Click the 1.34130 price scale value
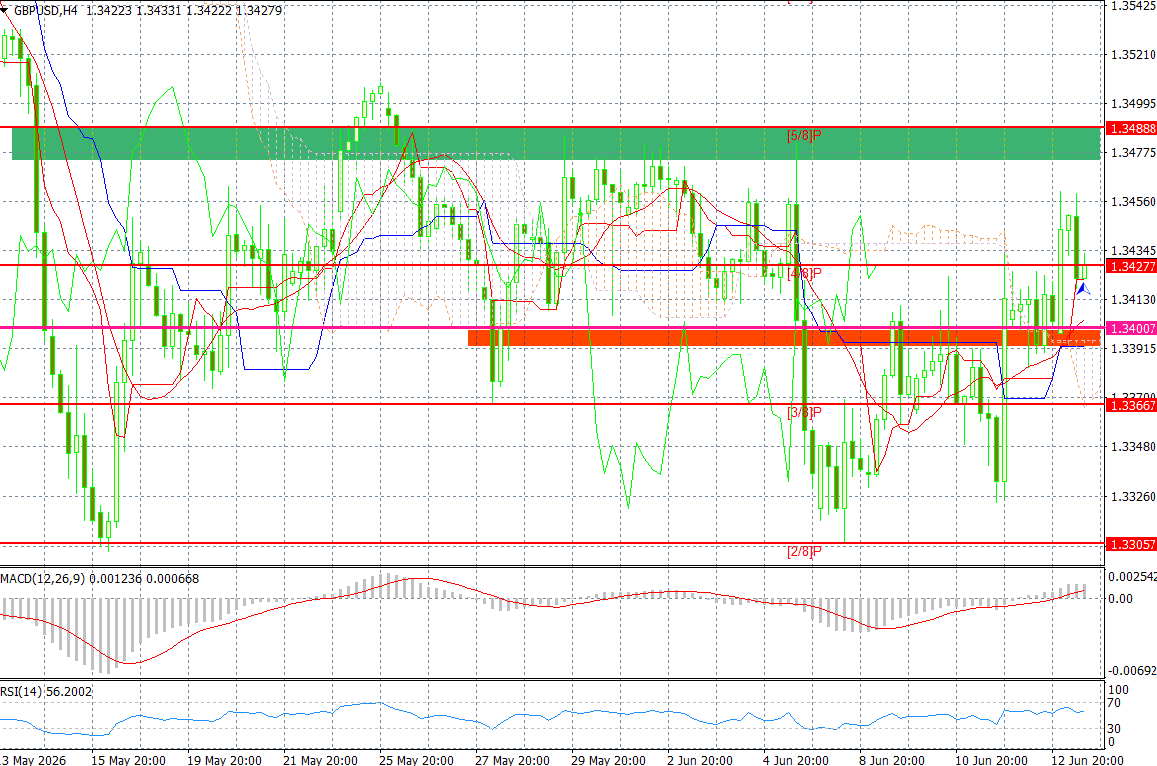 [x=1133, y=300]
